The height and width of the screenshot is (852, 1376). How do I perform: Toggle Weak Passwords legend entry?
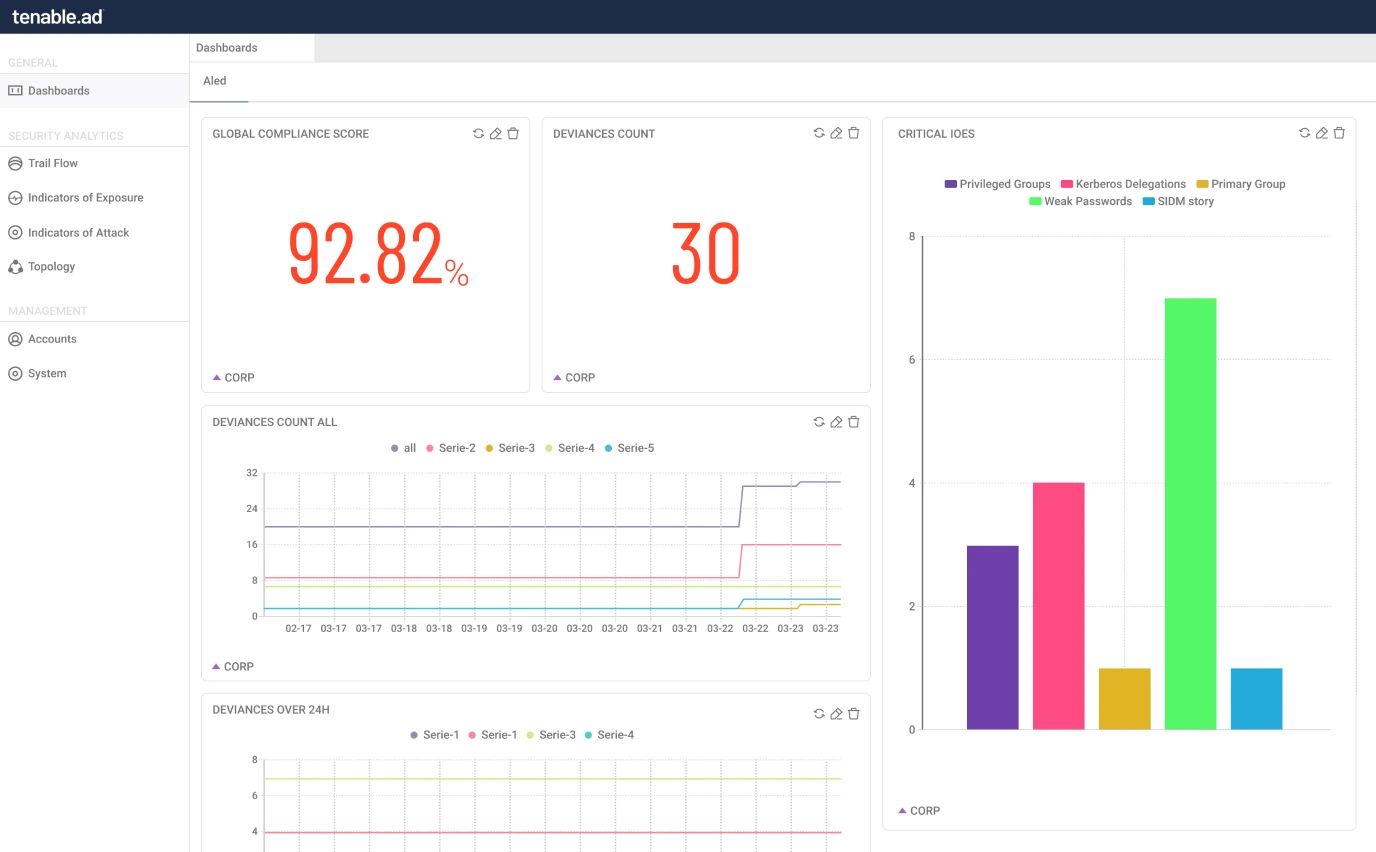tap(1080, 201)
